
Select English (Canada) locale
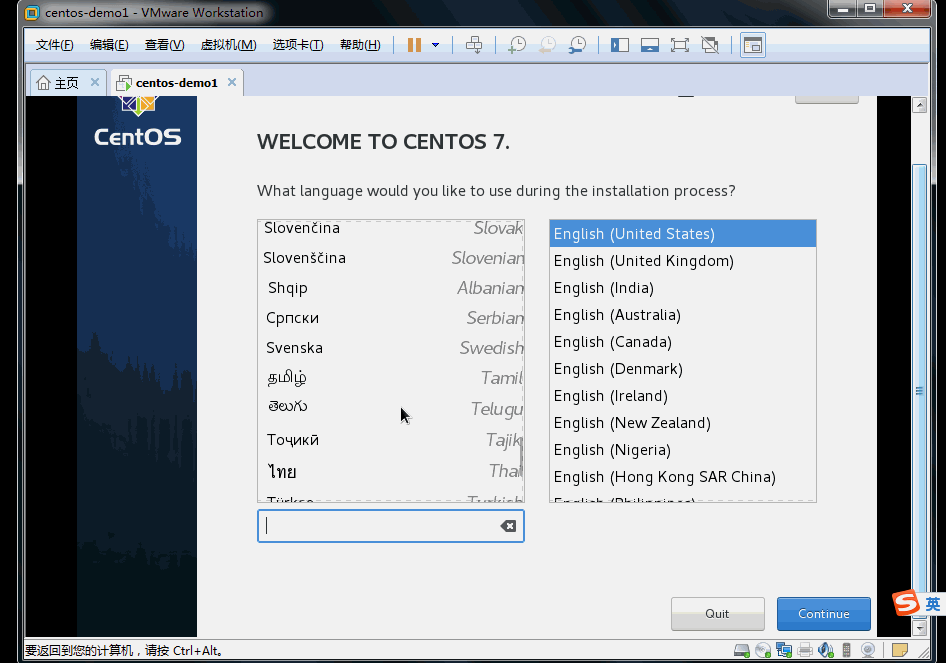pyautogui.click(x=682, y=342)
